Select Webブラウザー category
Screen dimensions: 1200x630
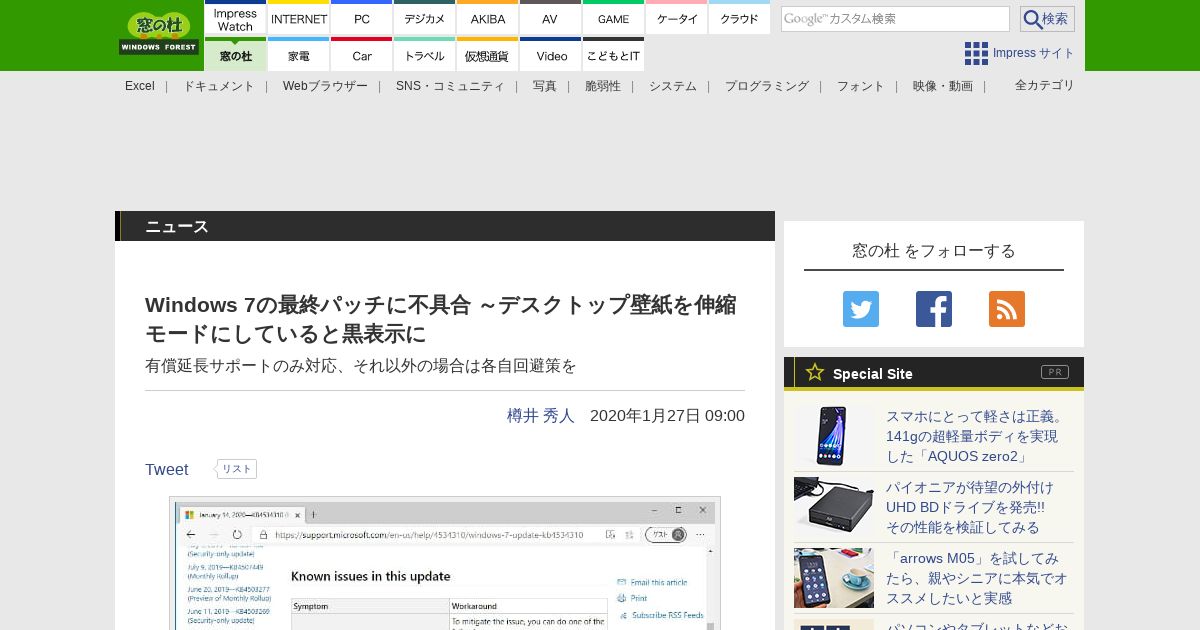pos(325,86)
